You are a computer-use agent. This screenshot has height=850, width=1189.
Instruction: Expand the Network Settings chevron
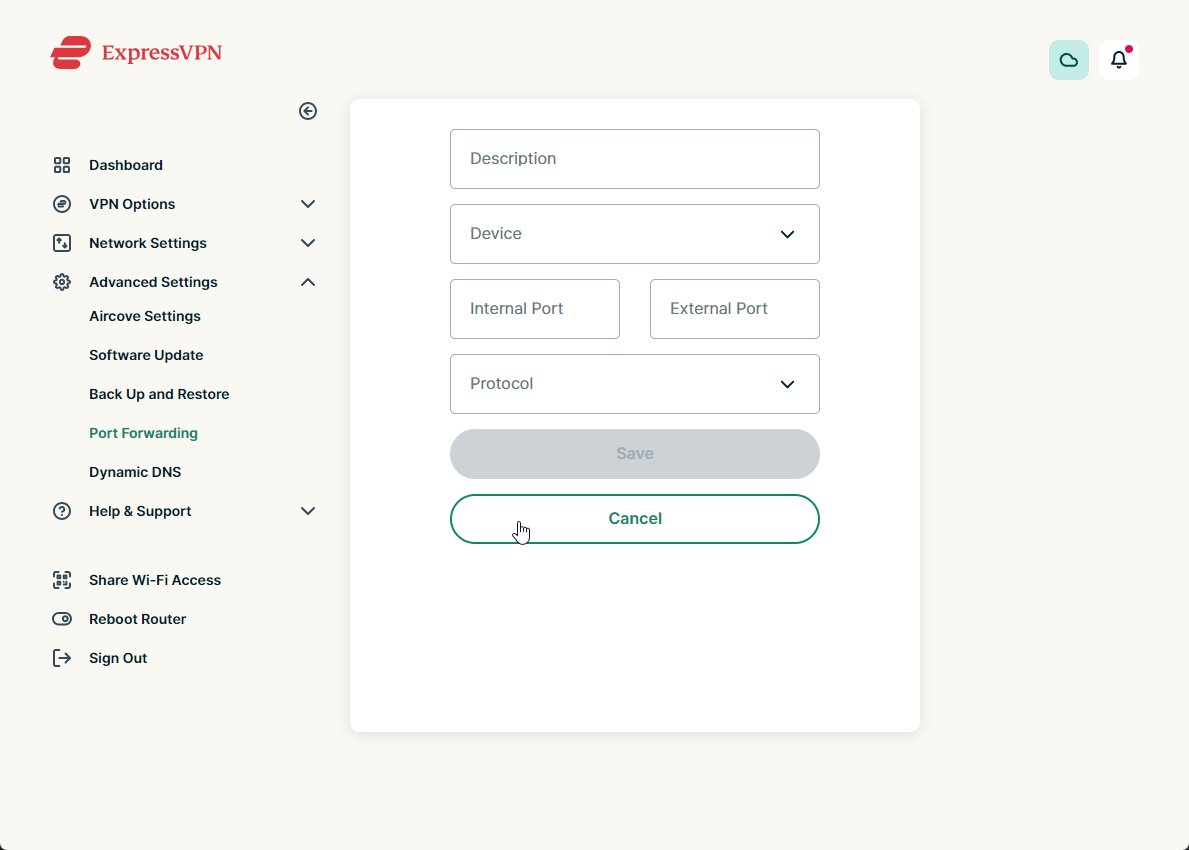click(x=308, y=243)
